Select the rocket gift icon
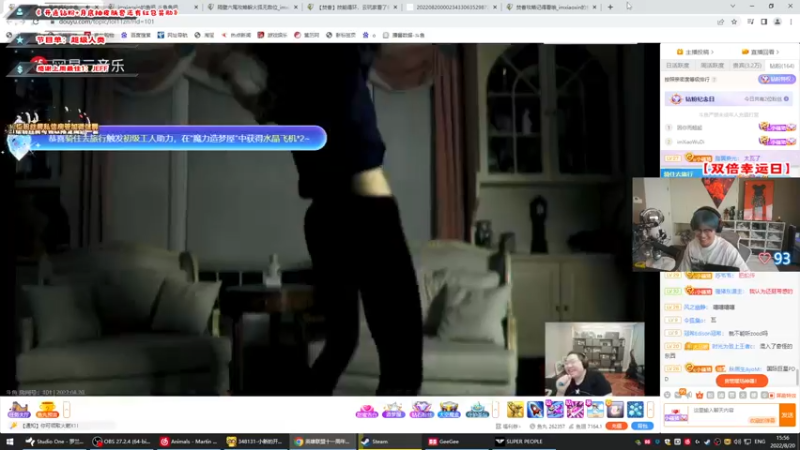Viewport: 800px width, 450px height. click(x=535, y=409)
